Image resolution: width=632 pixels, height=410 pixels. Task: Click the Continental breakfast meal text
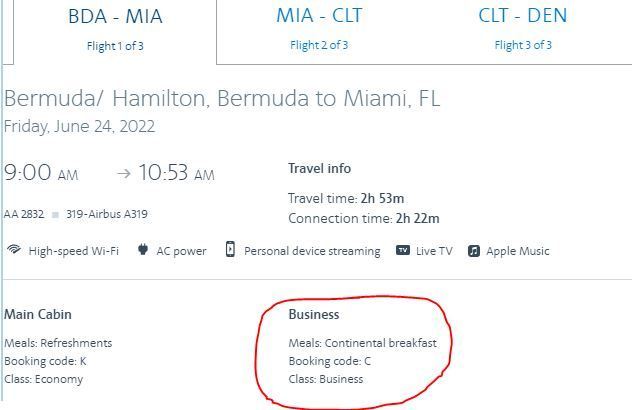381,343
